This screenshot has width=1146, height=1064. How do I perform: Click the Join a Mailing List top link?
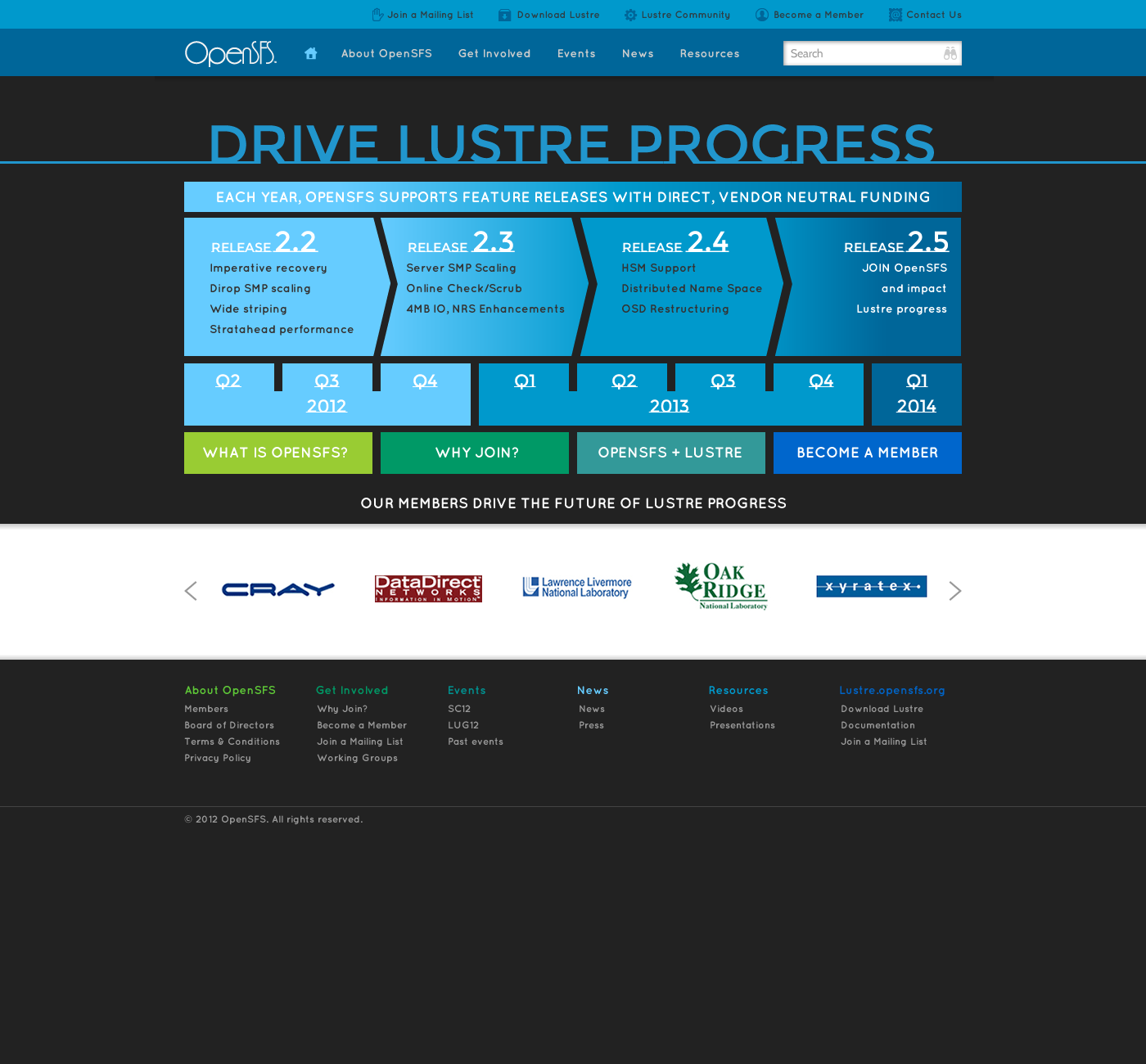(431, 15)
